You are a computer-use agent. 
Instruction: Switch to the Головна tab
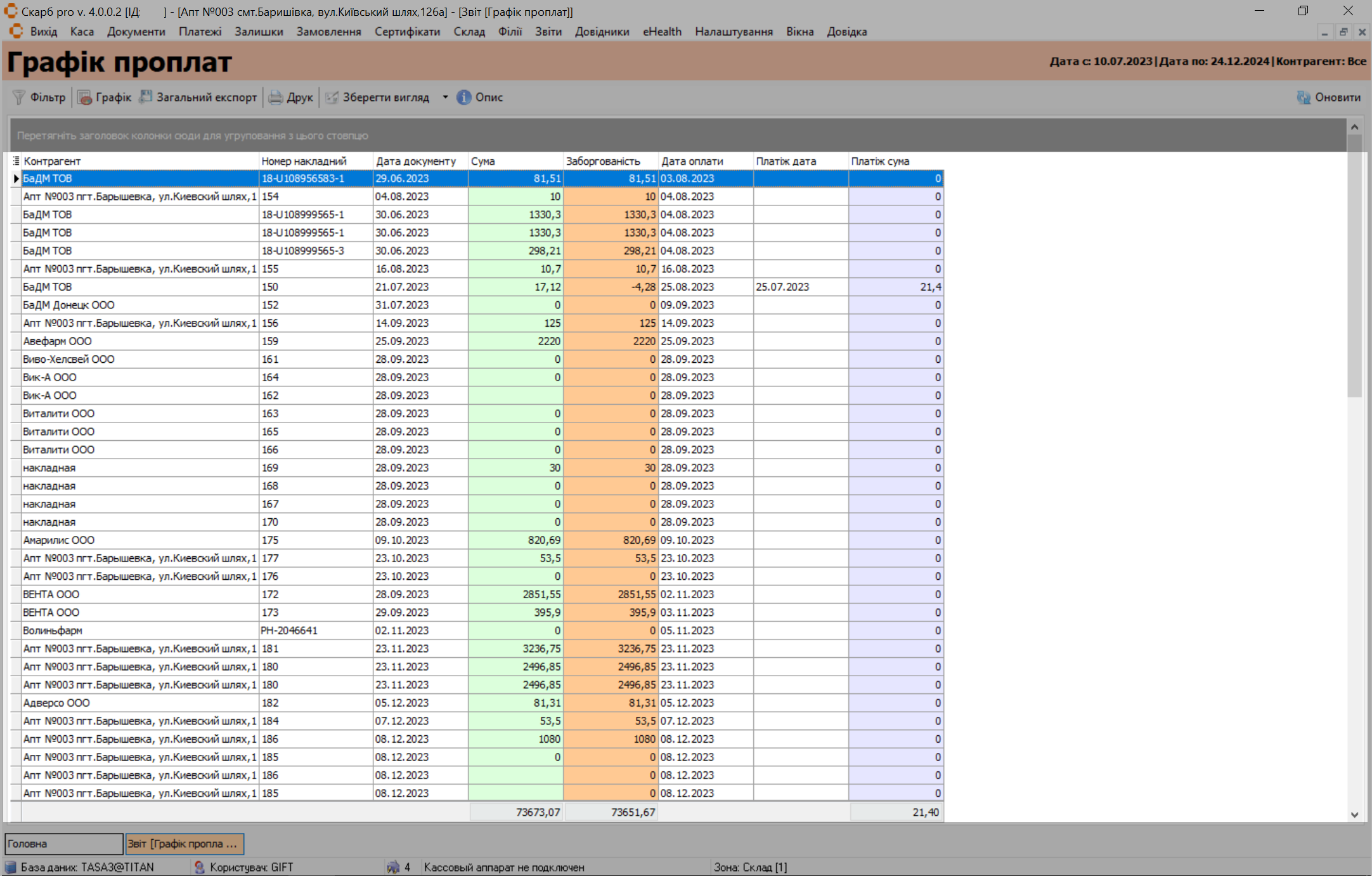(63, 844)
